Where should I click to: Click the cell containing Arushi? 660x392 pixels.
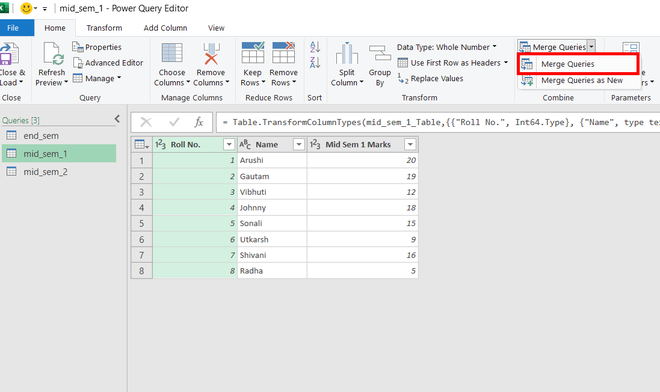(x=272, y=160)
